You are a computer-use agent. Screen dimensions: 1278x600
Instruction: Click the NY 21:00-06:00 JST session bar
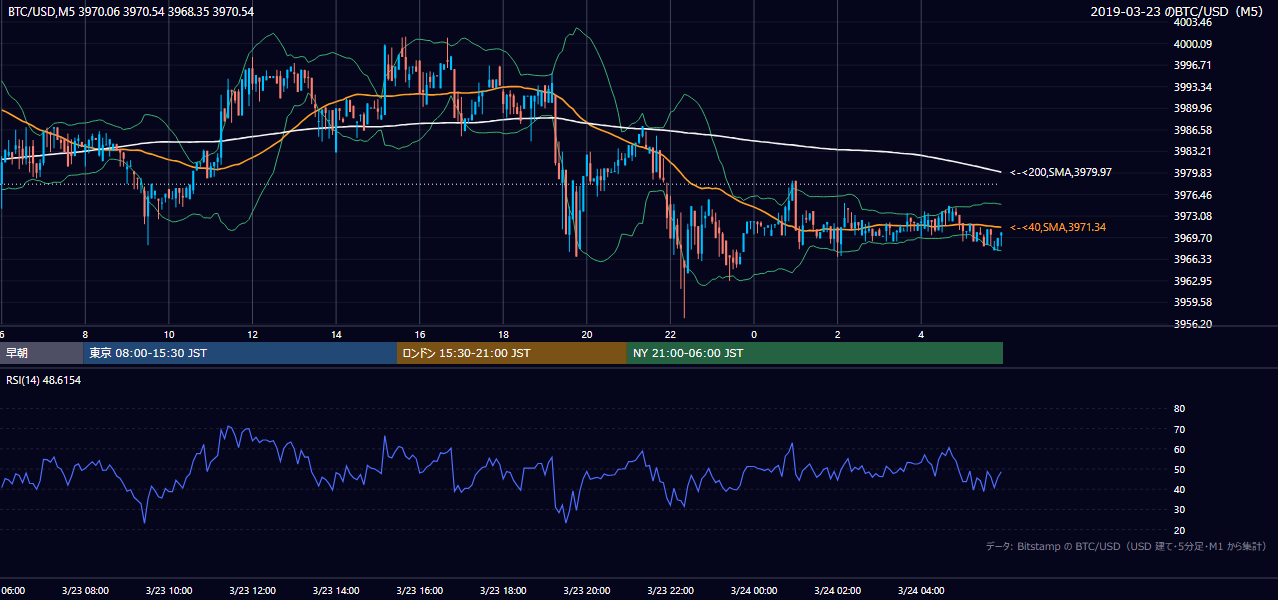tap(815, 353)
